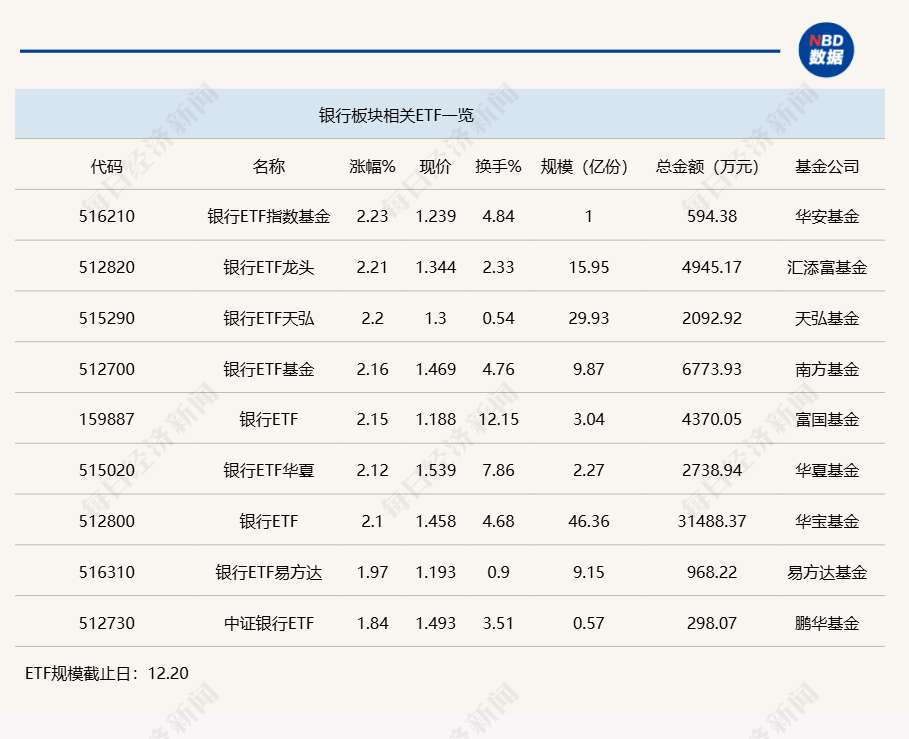The width and height of the screenshot is (909, 739).
Task: Click code 512820
Action: click(x=107, y=267)
